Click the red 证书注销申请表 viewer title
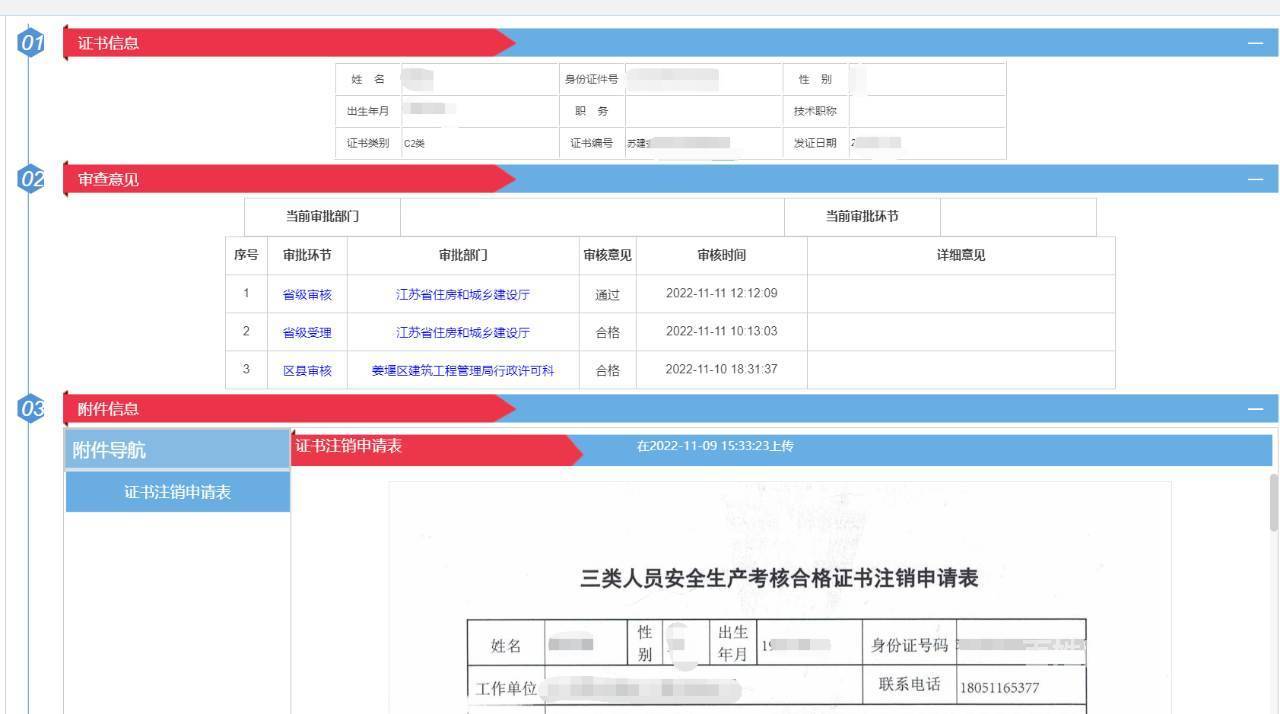1280x714 pixels. tap(349, 446)
